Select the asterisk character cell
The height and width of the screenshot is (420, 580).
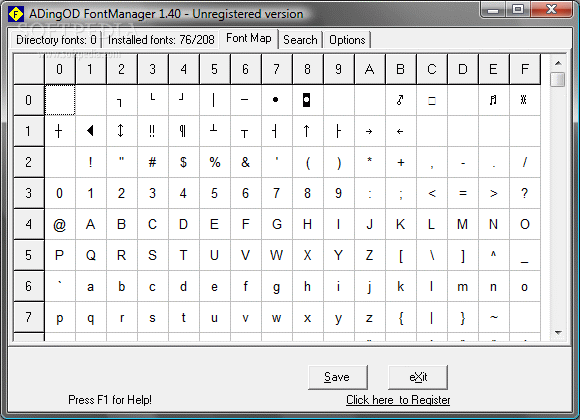click(370, 162)
